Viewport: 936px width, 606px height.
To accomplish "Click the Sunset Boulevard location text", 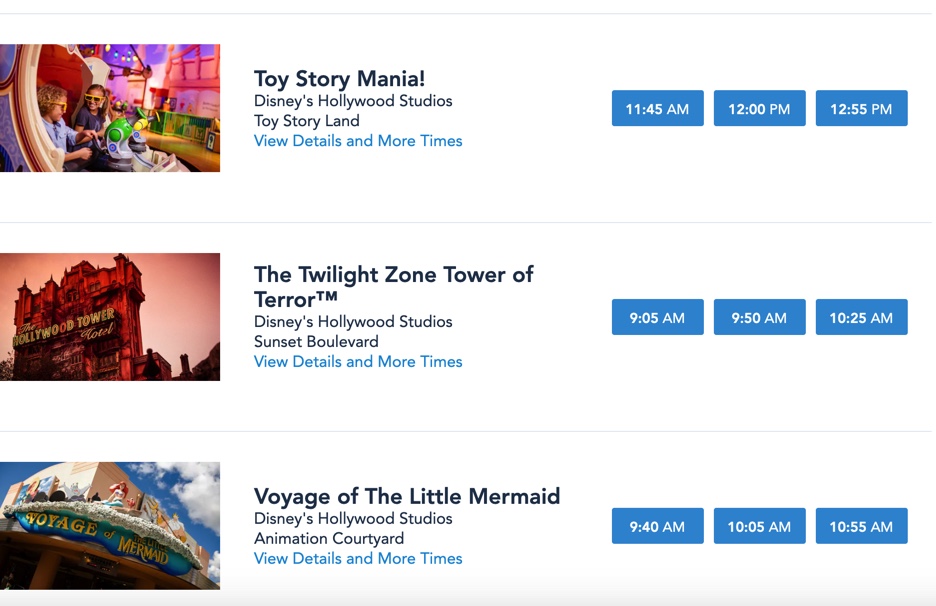I will [316, 342].
